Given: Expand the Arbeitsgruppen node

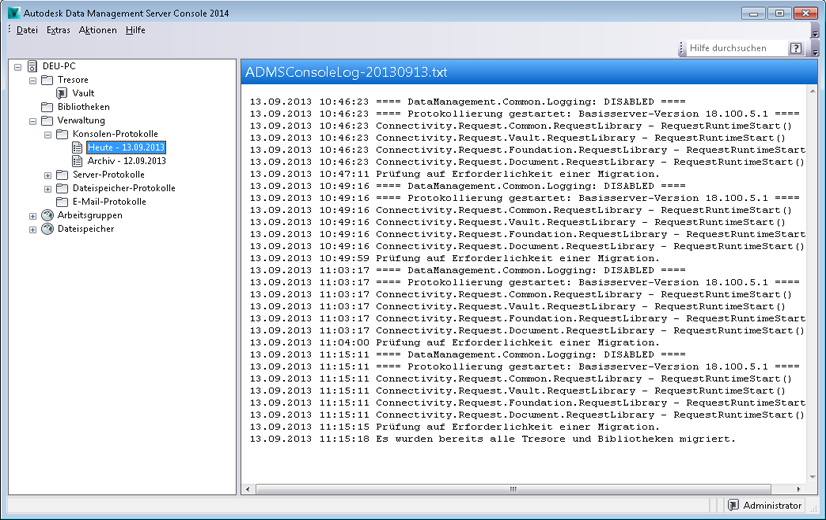Looking at the screenshot, I should (x=33, y=216).
